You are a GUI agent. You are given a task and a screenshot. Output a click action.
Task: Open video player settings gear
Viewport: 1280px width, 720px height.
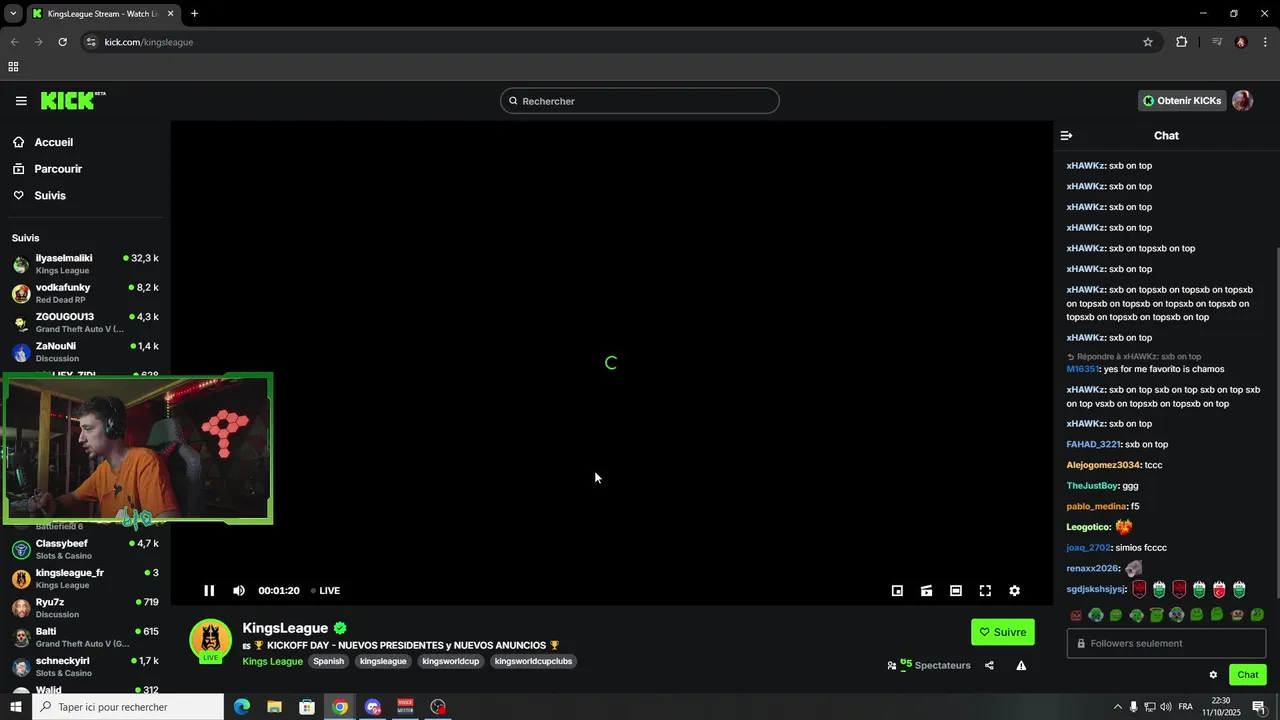pos(1014,591)
